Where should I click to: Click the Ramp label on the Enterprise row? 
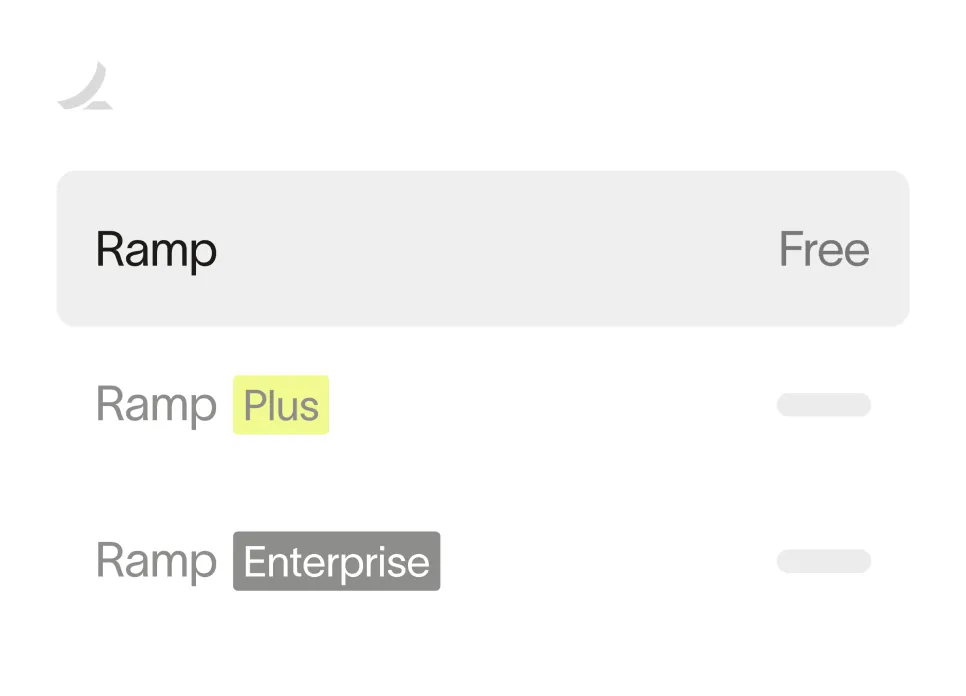pyautogui.click(x=156, y=561)
